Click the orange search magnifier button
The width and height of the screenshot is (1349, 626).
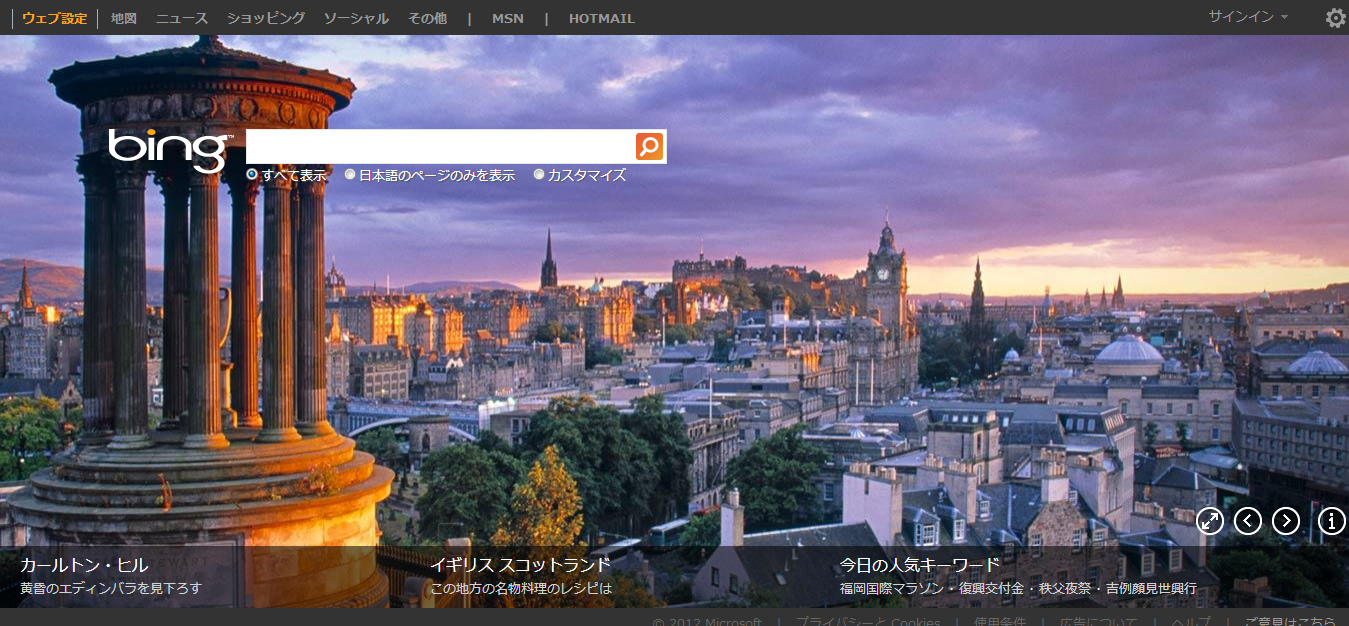click(649, 147)
